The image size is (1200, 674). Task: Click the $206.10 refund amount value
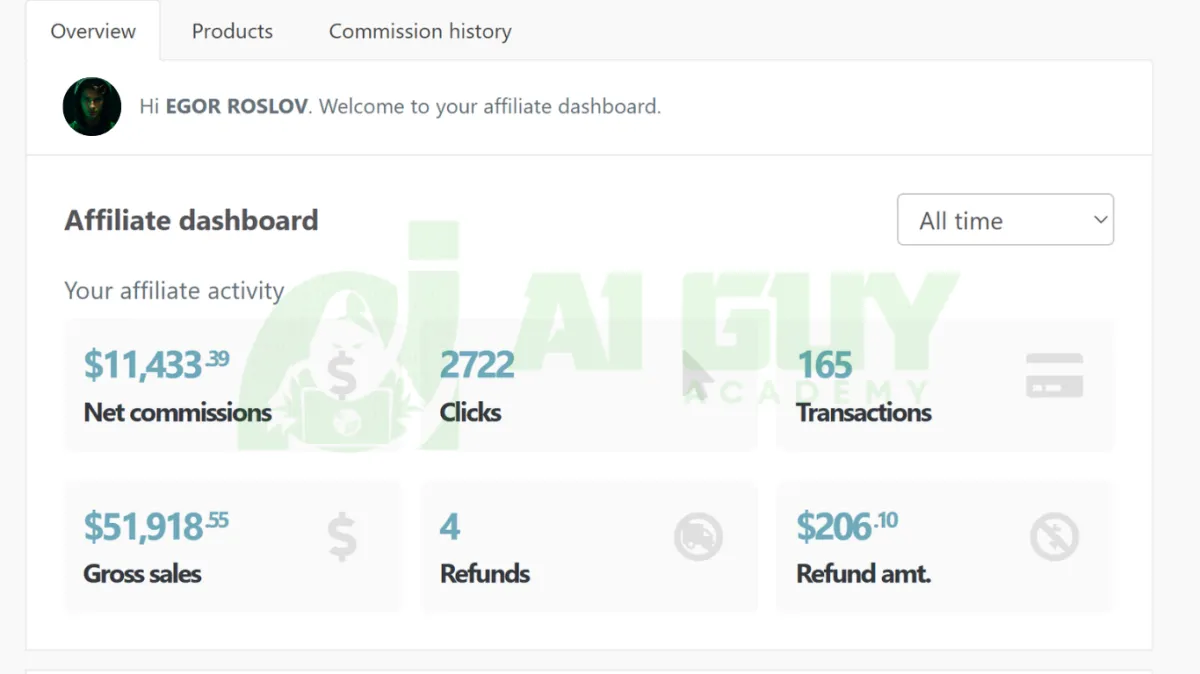click(847, 526)
